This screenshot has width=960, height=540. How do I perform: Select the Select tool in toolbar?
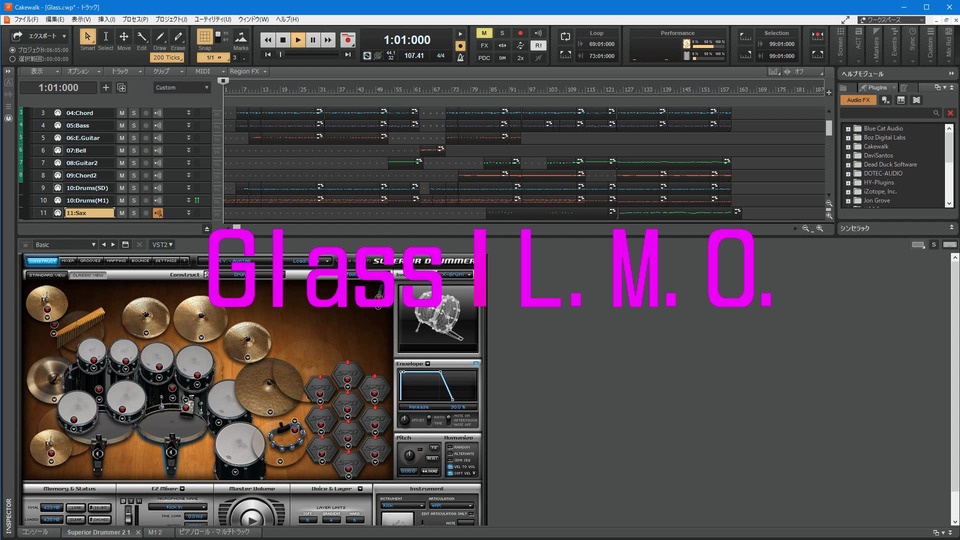click(105, 37)
